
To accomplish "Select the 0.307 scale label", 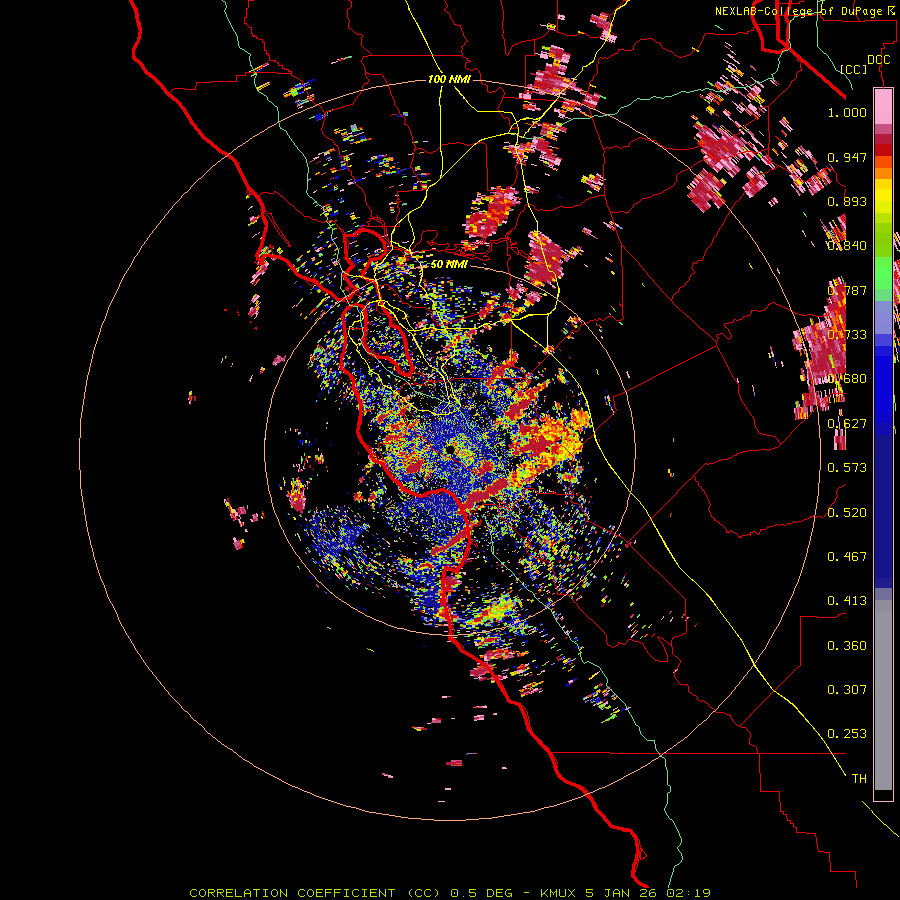I will [847, 689].
